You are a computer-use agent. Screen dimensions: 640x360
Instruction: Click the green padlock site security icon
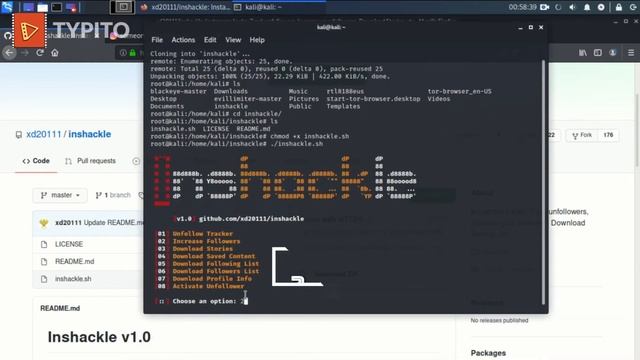[x=133, y=53]
